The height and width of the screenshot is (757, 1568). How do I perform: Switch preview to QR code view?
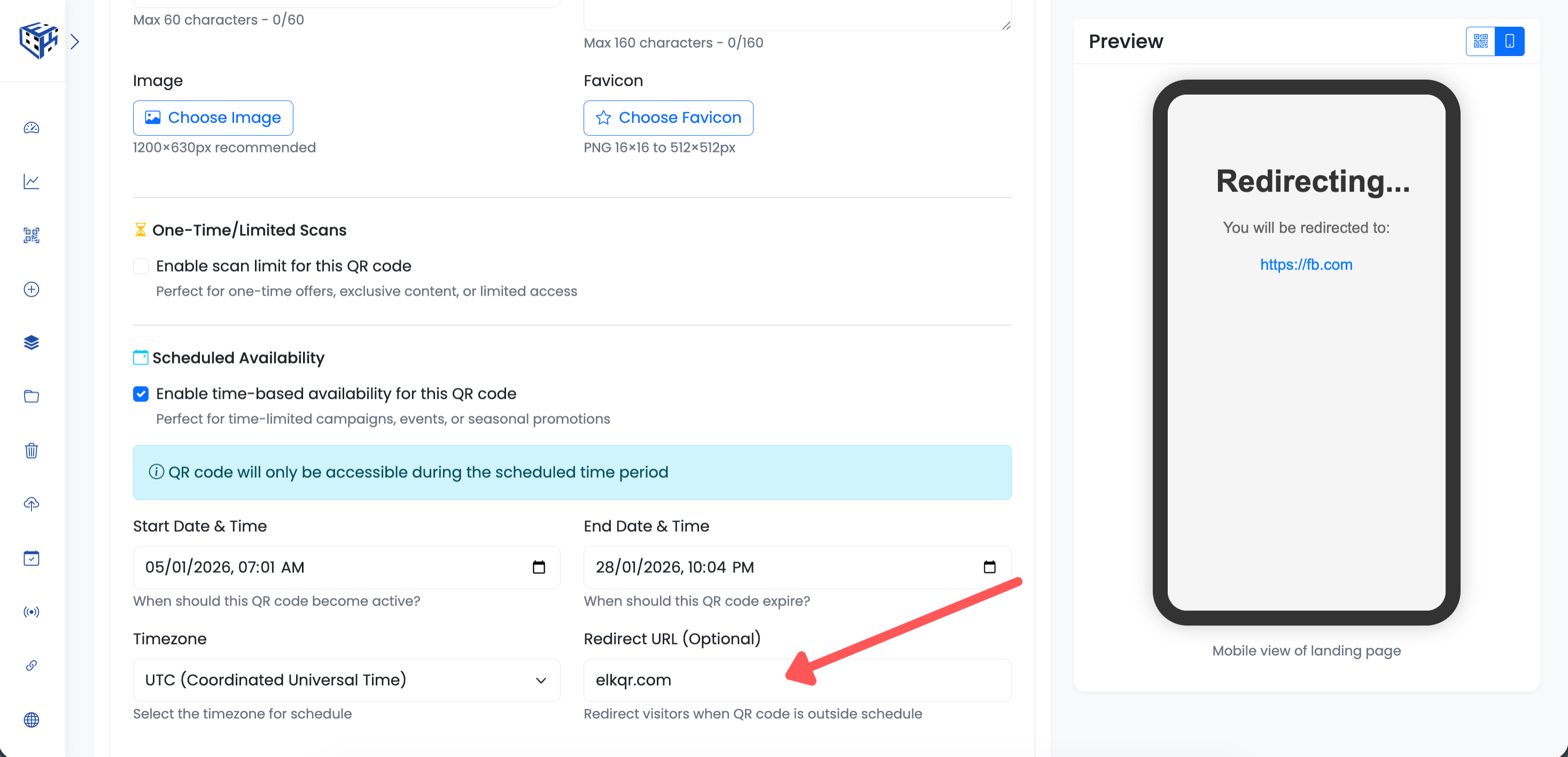click(1481, 41)
